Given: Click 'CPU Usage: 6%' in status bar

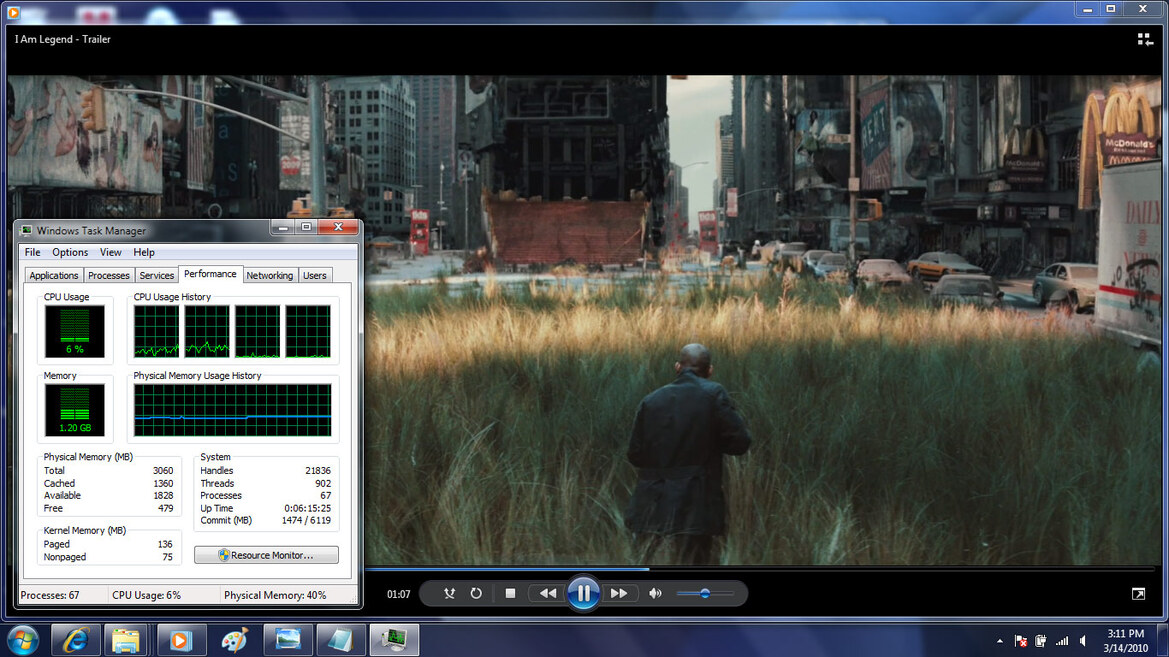Looking at the screenshot, I should pyautogui.click(x=146, y=595).
